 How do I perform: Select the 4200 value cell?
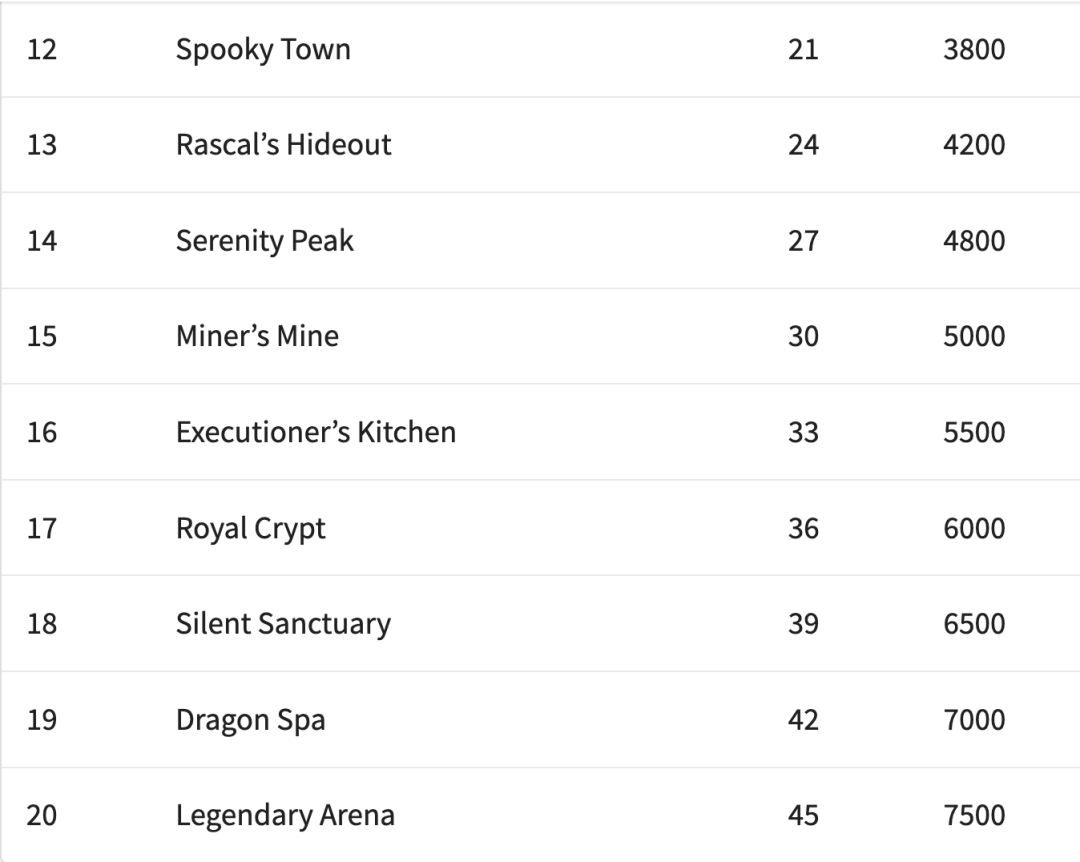pos(973,145)
